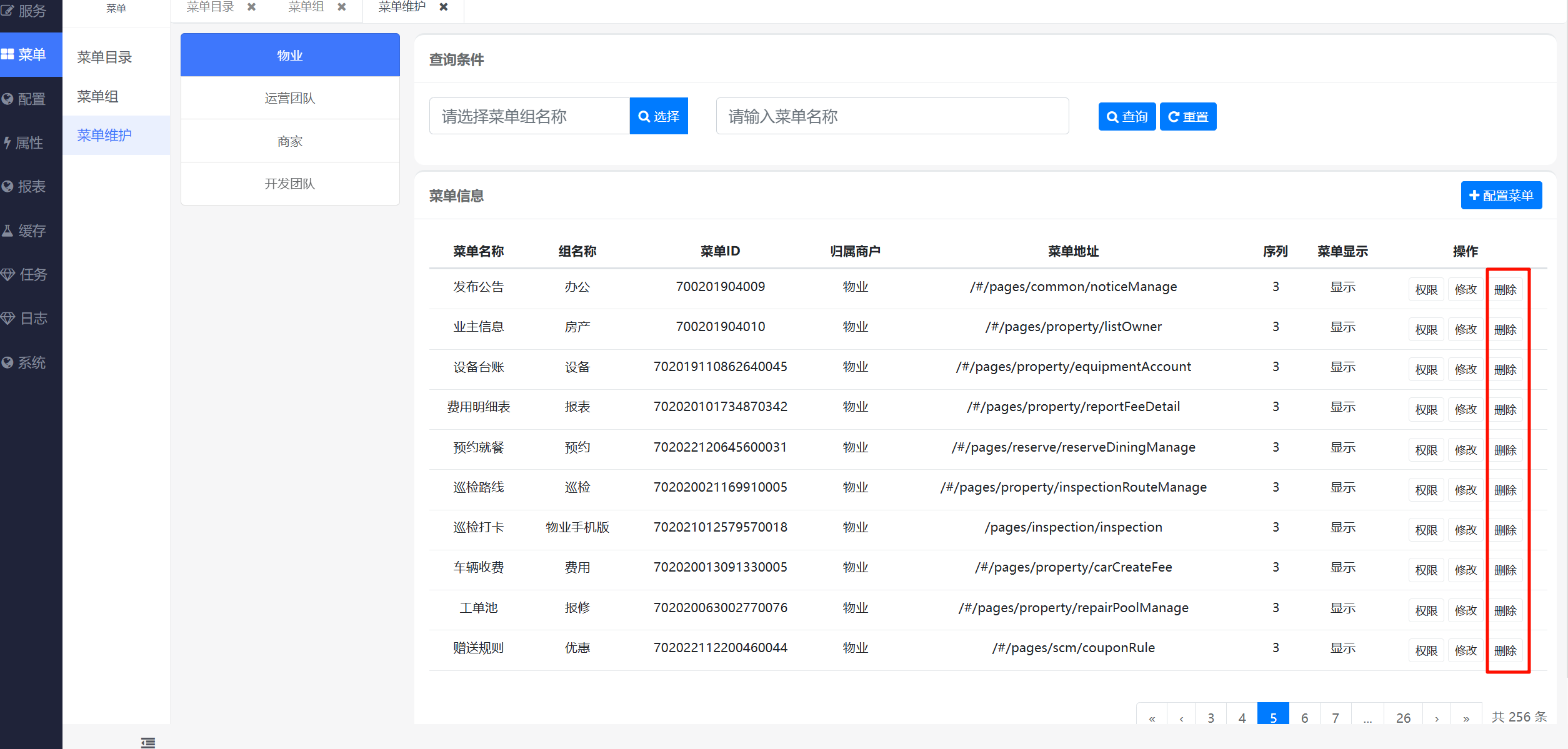Image resolution: width=1568 pixels, height=749 pixels.
Task: Click 修改 for 巡检打卡 row
Action: click(x=1466, y=530)
